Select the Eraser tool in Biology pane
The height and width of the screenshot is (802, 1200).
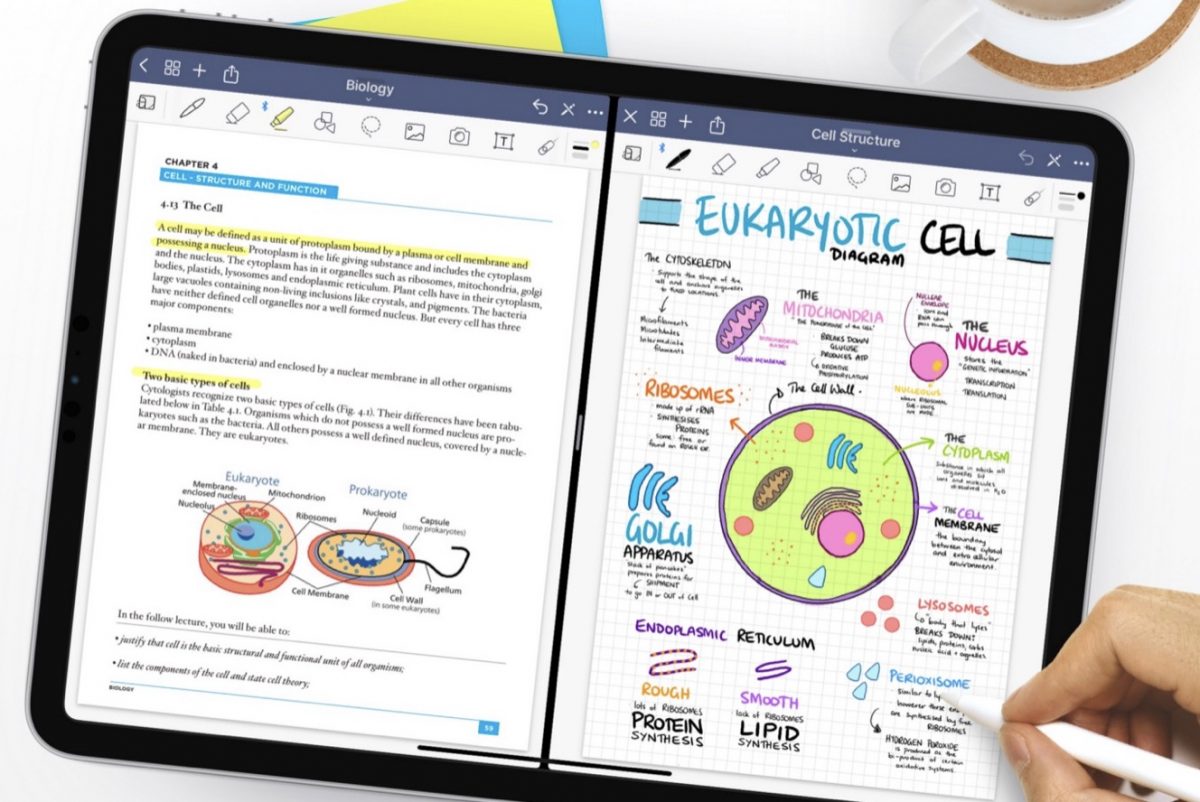pos(237,112)
